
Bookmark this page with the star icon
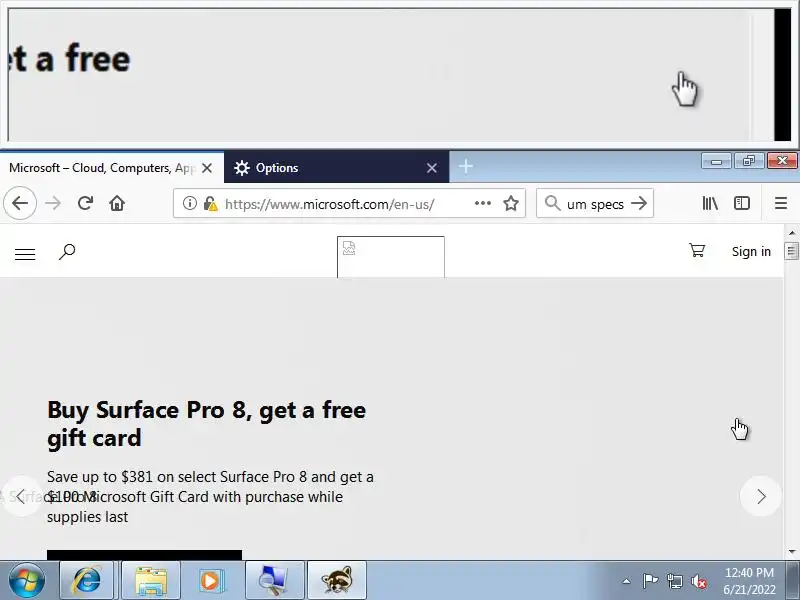click(x=511, y=203)
